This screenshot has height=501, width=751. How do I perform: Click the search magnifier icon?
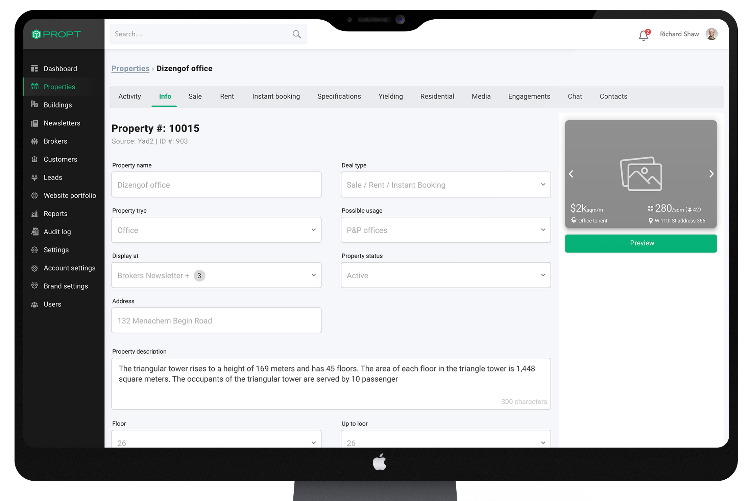coord(297,34)
